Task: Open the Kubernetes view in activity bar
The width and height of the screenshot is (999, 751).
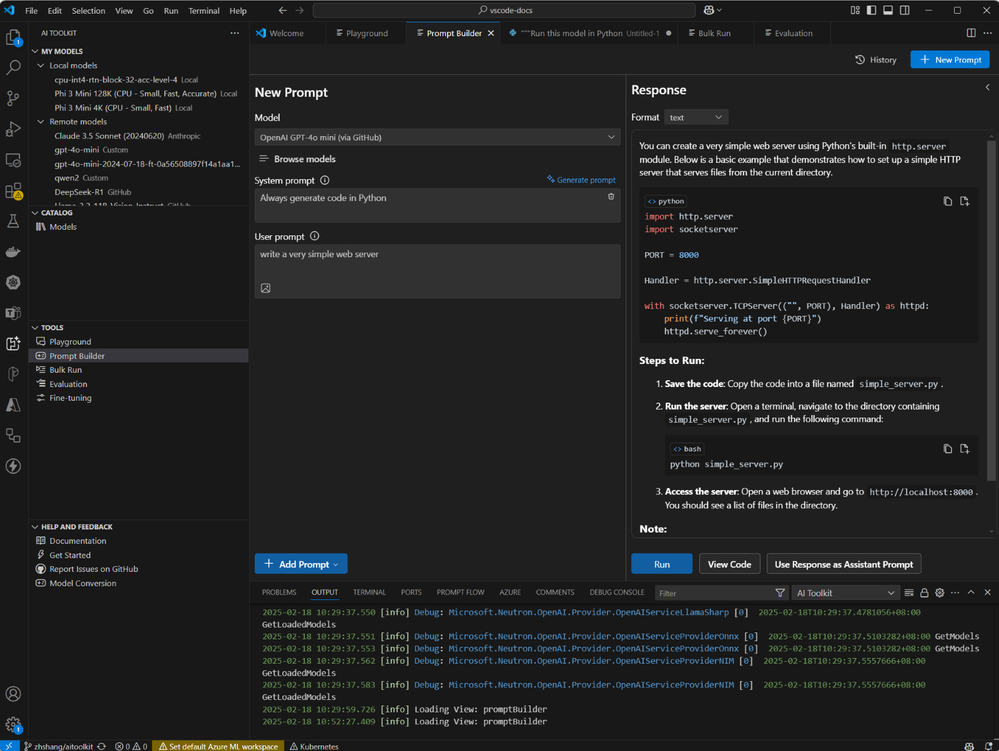Action: [x=13, y=282]
